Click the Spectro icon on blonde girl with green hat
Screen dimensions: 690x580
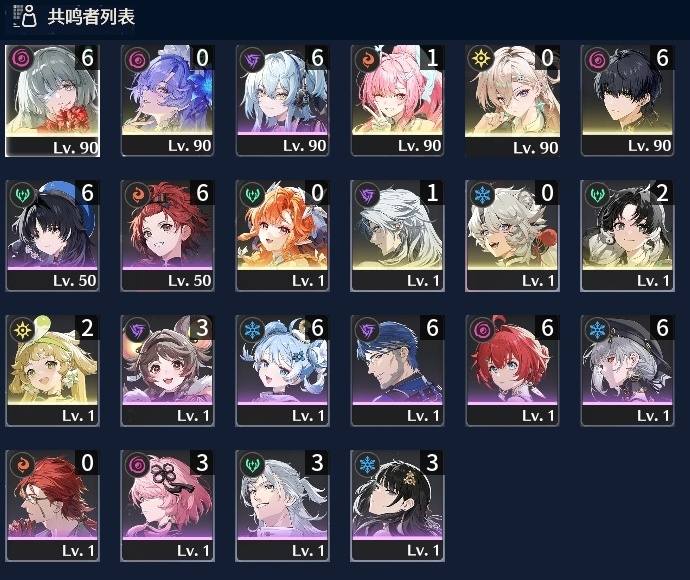click(22, 329)
